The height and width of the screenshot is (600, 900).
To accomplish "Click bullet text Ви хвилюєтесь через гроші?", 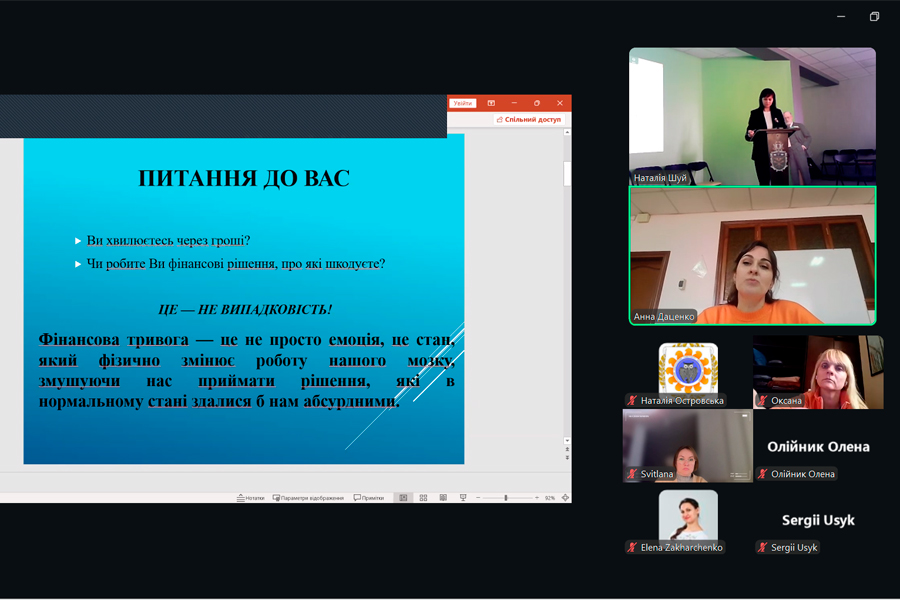I will tap(168, 241).
